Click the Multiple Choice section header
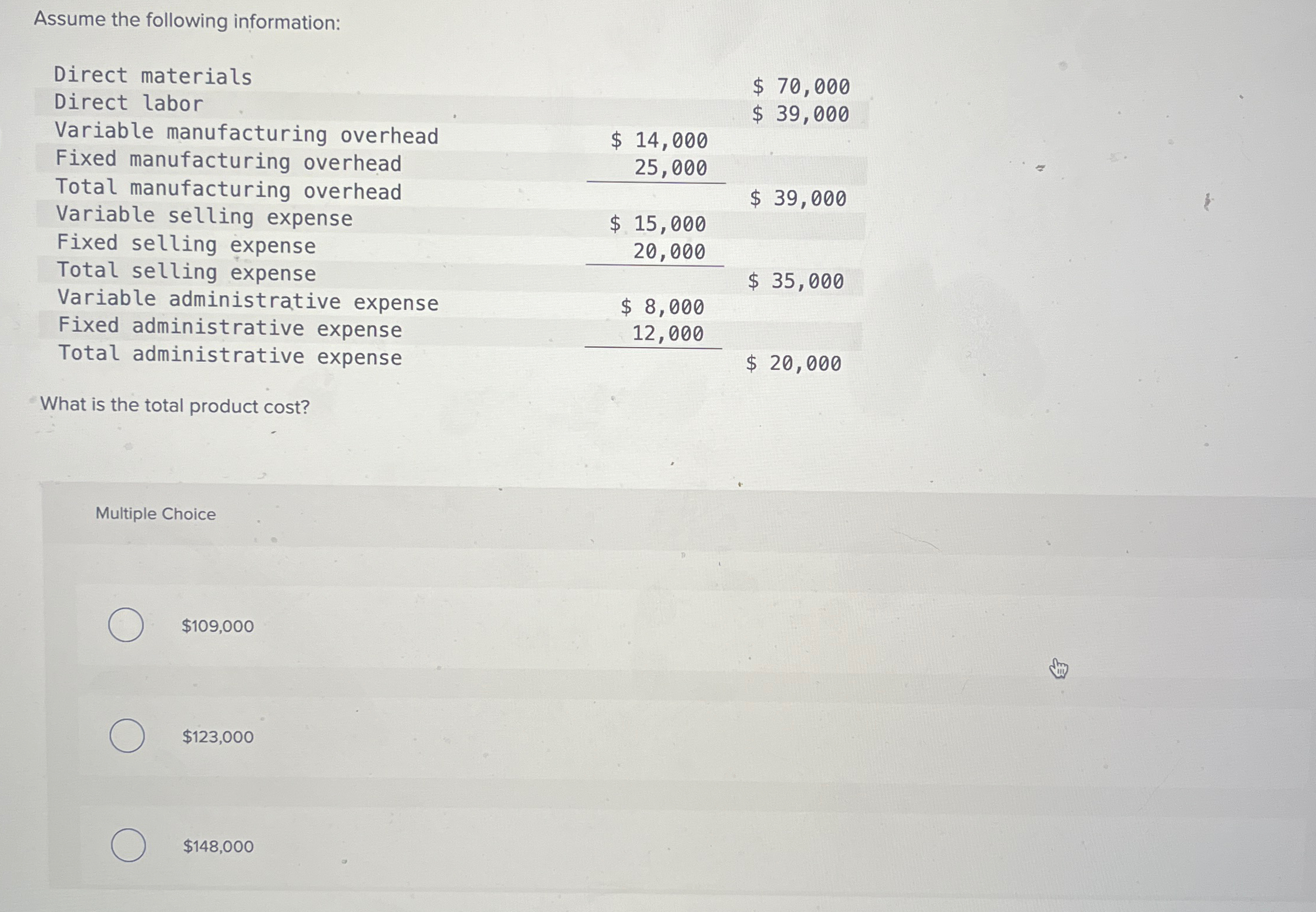Screen dimensions: 1316x912 pyautogui.click(x=154, y=514)
